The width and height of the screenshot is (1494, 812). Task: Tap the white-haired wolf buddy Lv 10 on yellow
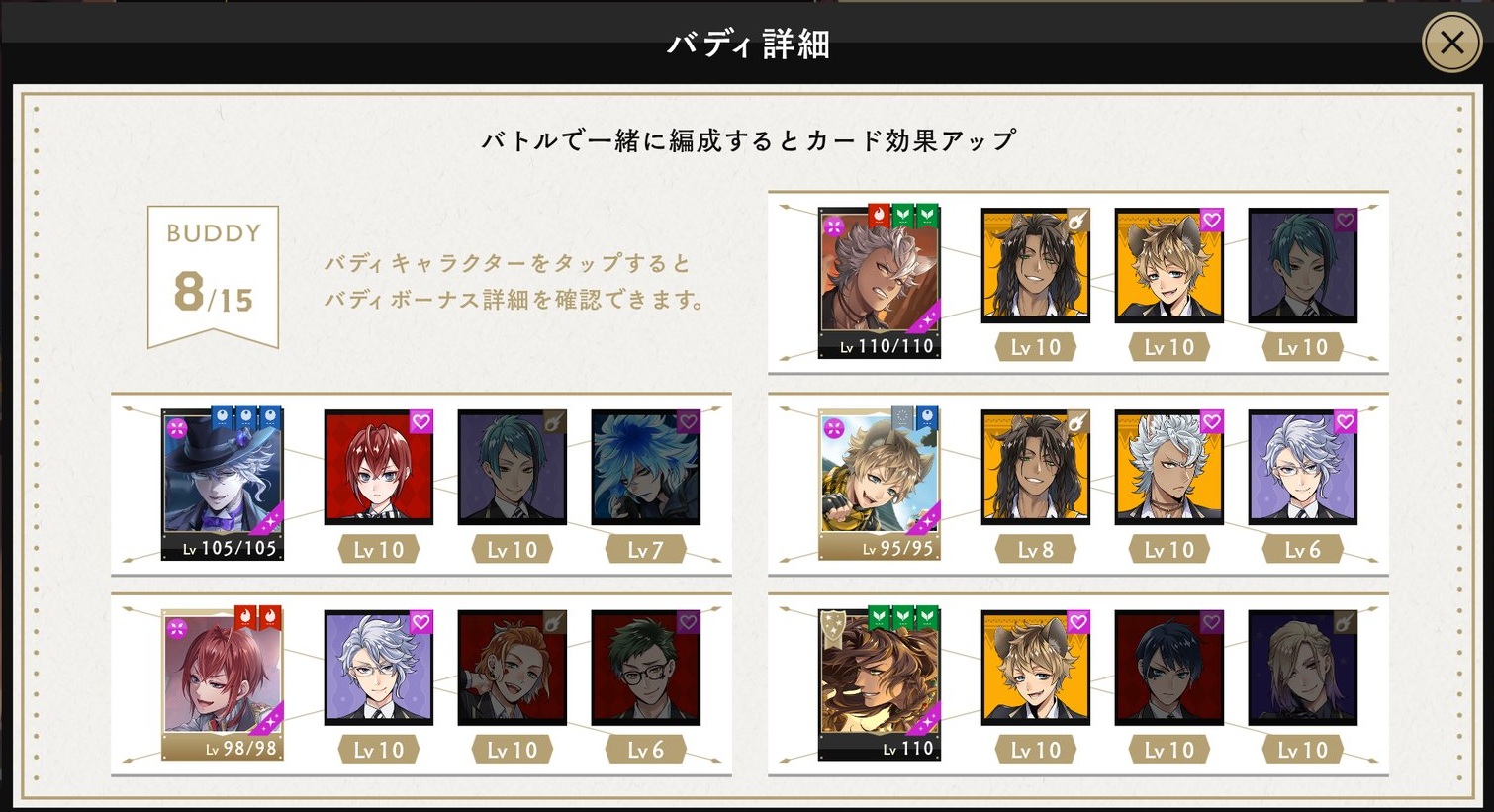(1168, 467)
